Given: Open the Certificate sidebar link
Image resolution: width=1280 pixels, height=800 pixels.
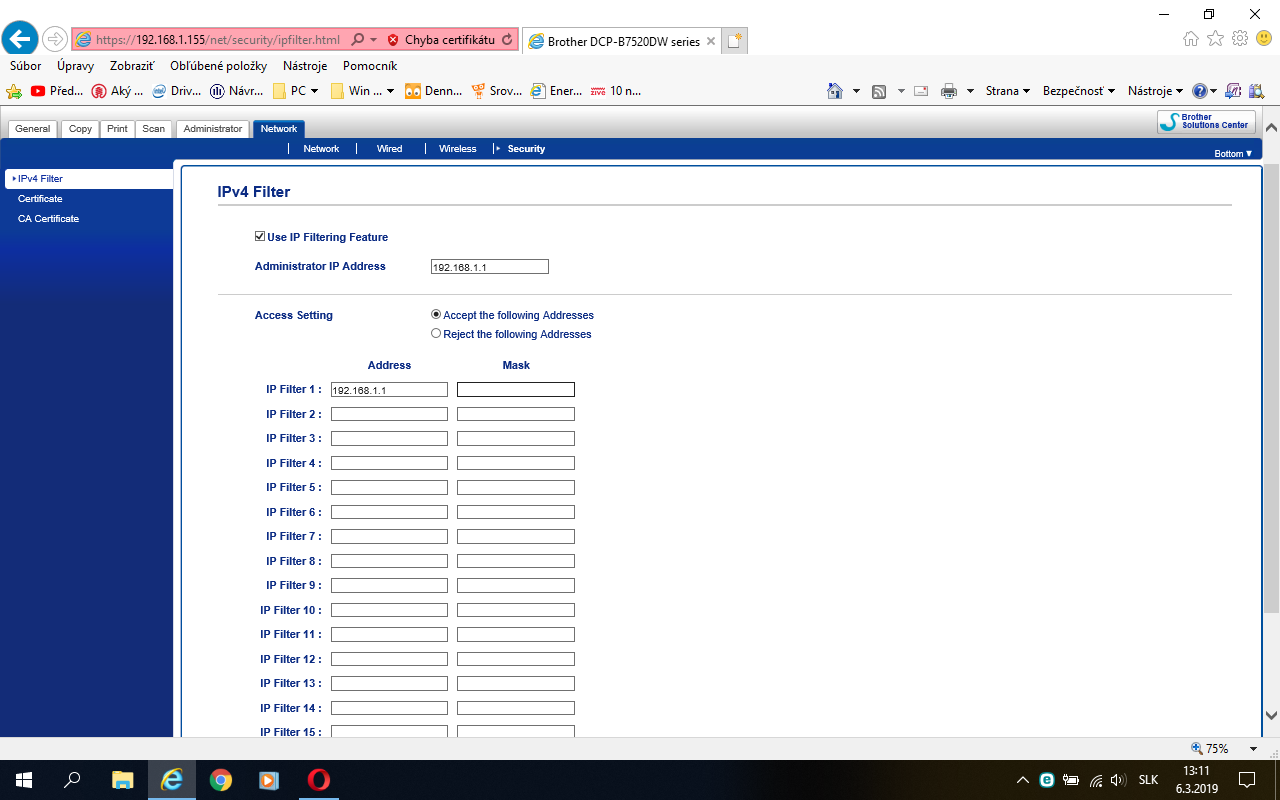Looking at the screenshot, I should pyautogui.click(x=40, y=199).
